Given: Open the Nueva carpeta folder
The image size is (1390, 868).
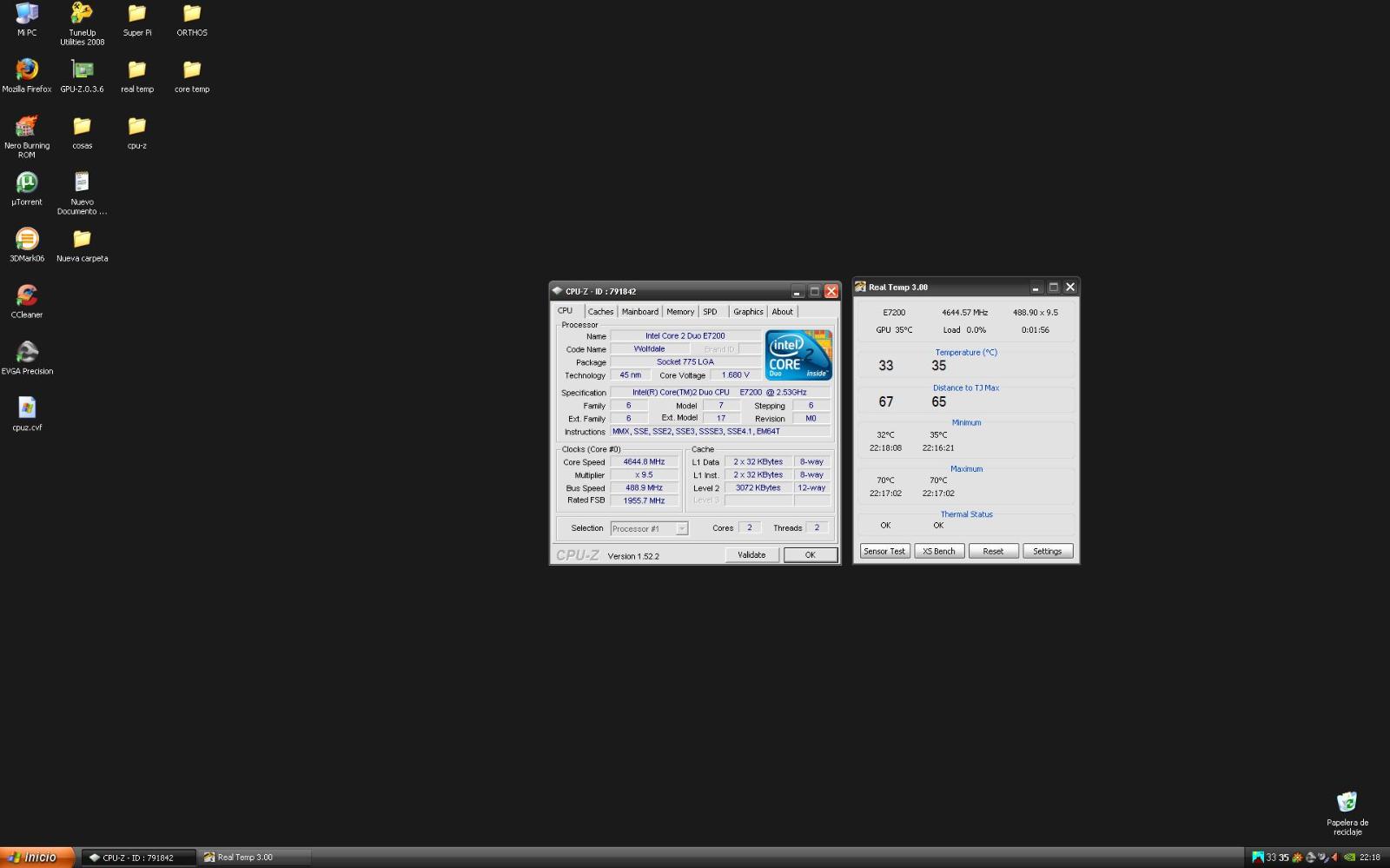Looking at the screenshot, I should (82, 244).
